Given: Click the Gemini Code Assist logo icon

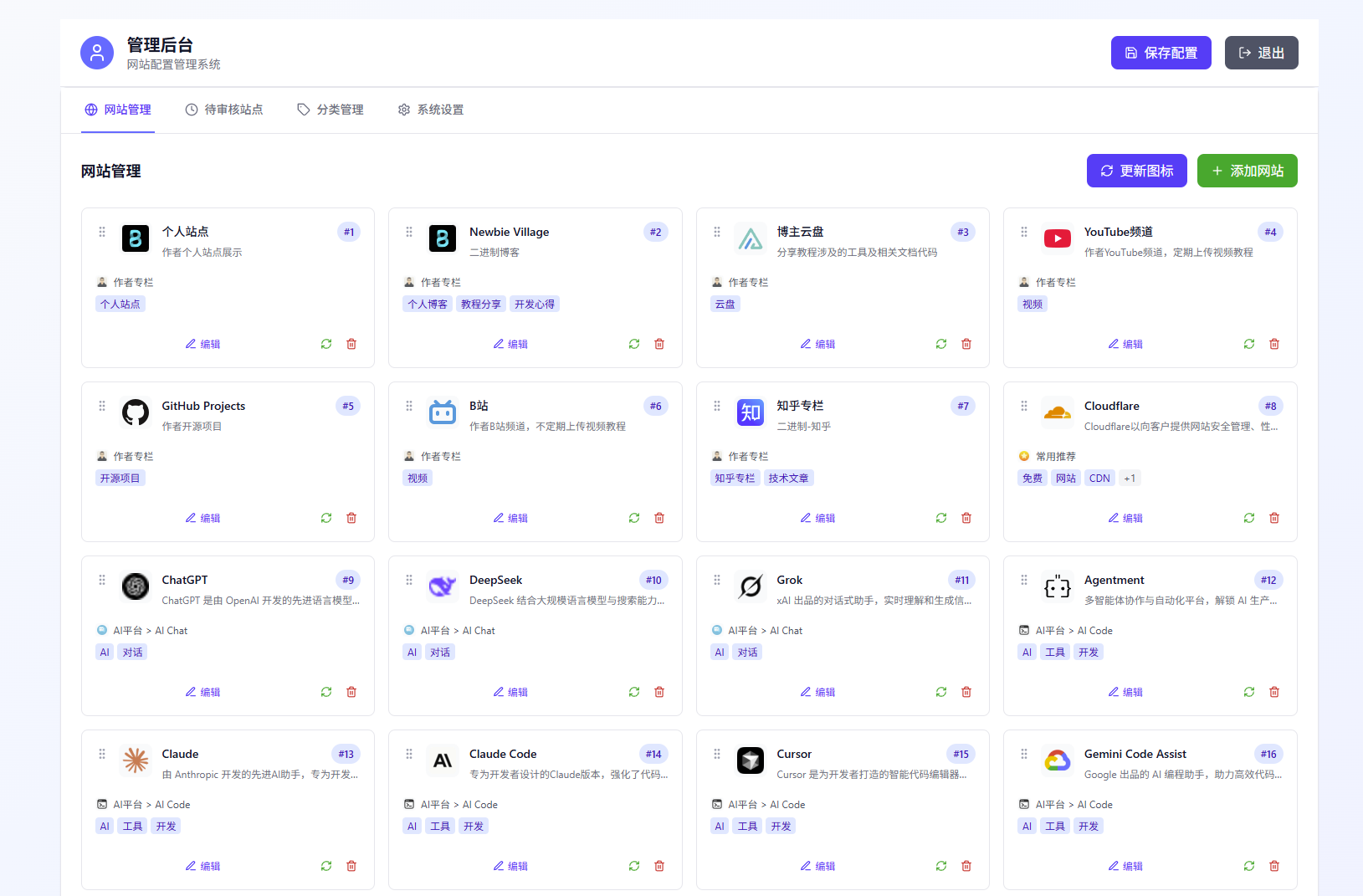Looking at the screenshot, I should [1057, 760].
